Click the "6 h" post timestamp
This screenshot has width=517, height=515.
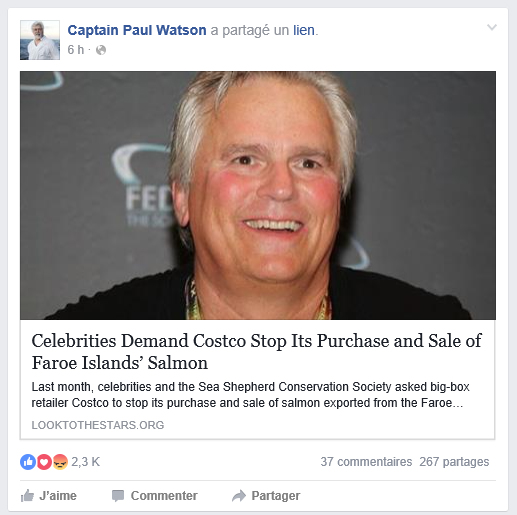(76, 50)
